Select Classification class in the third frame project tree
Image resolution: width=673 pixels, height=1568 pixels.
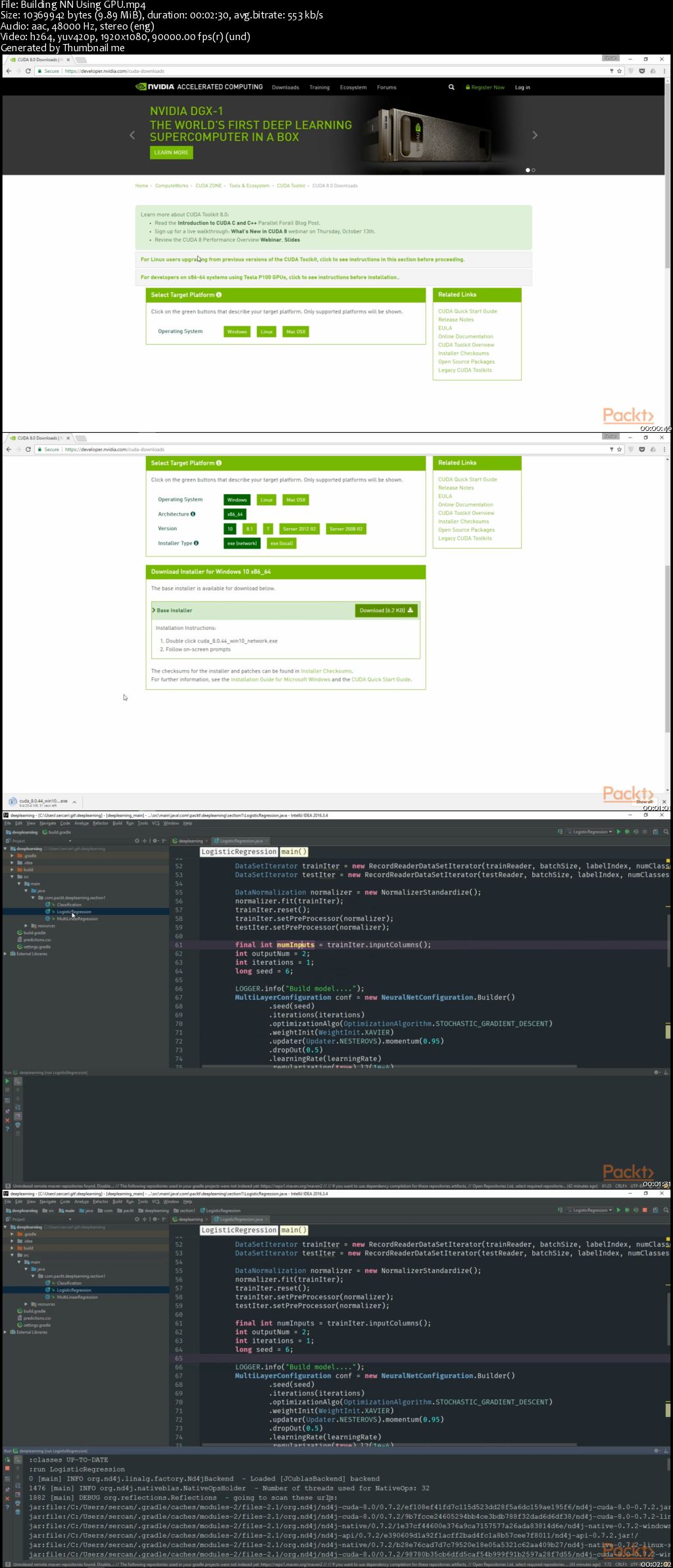[x=69, y=905]
